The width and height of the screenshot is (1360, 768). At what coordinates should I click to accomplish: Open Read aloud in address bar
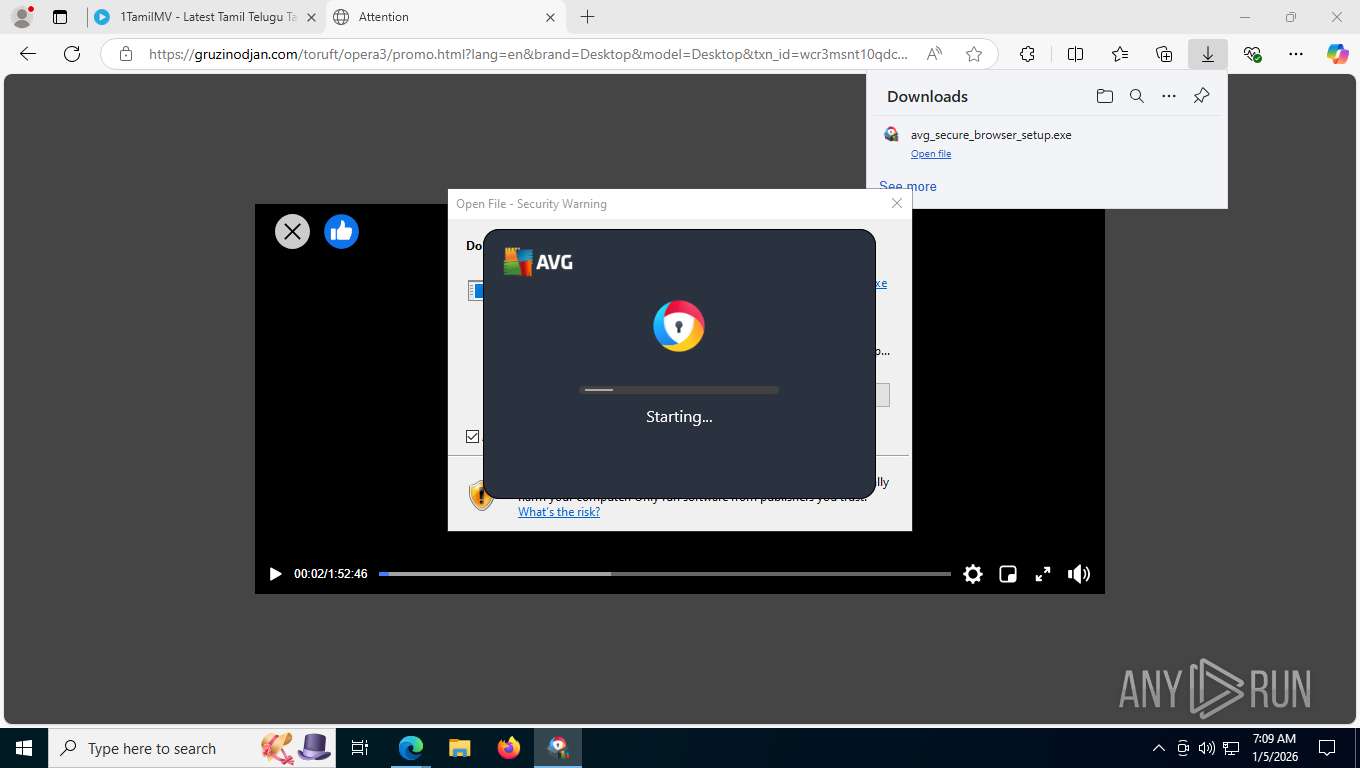pyautogui.click(x=934, y=54)
